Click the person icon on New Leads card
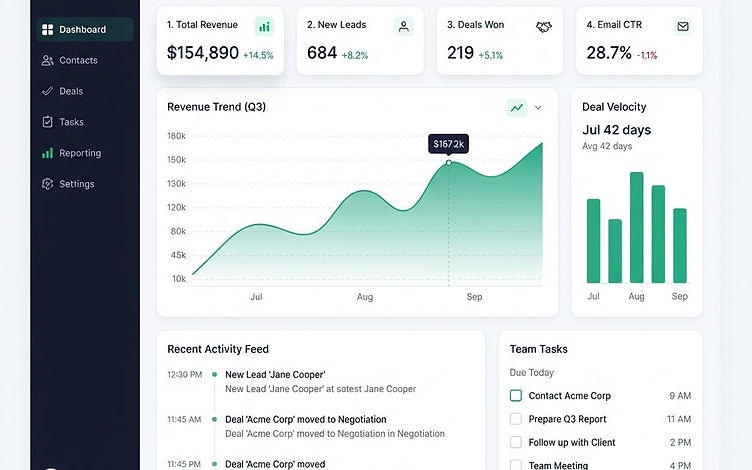Screen dimensions: 752x470 pos(404,26)
